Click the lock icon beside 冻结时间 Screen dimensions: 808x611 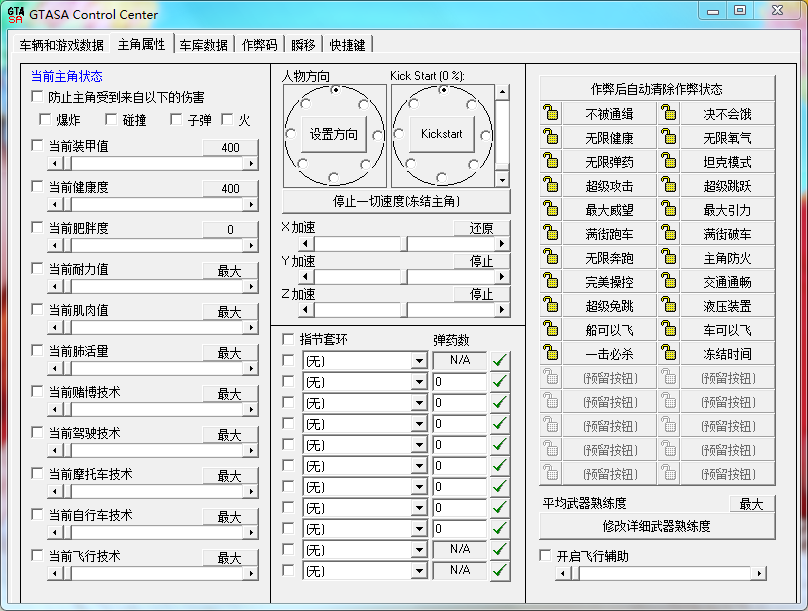click(668, 353)
